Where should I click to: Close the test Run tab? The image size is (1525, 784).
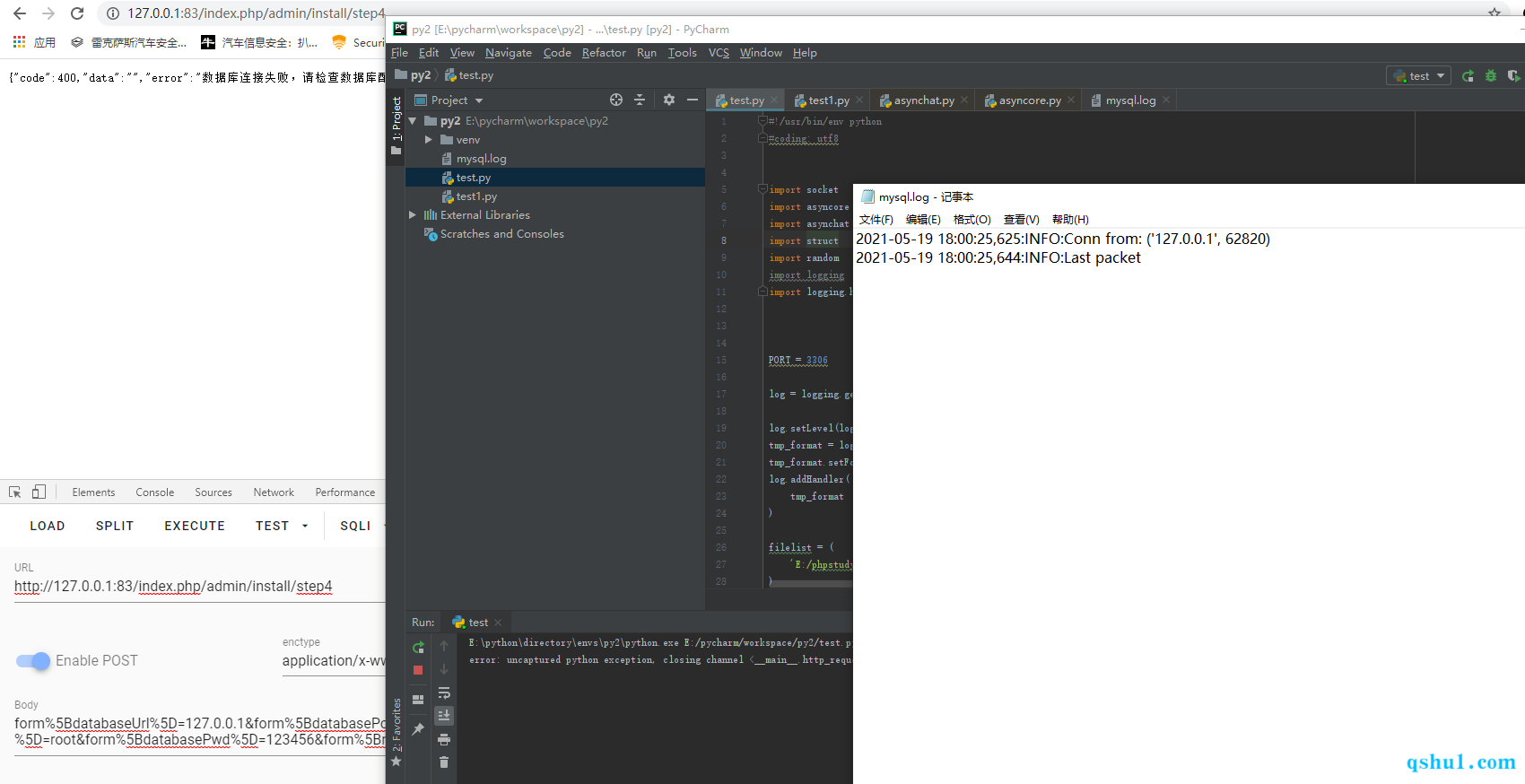498,623
